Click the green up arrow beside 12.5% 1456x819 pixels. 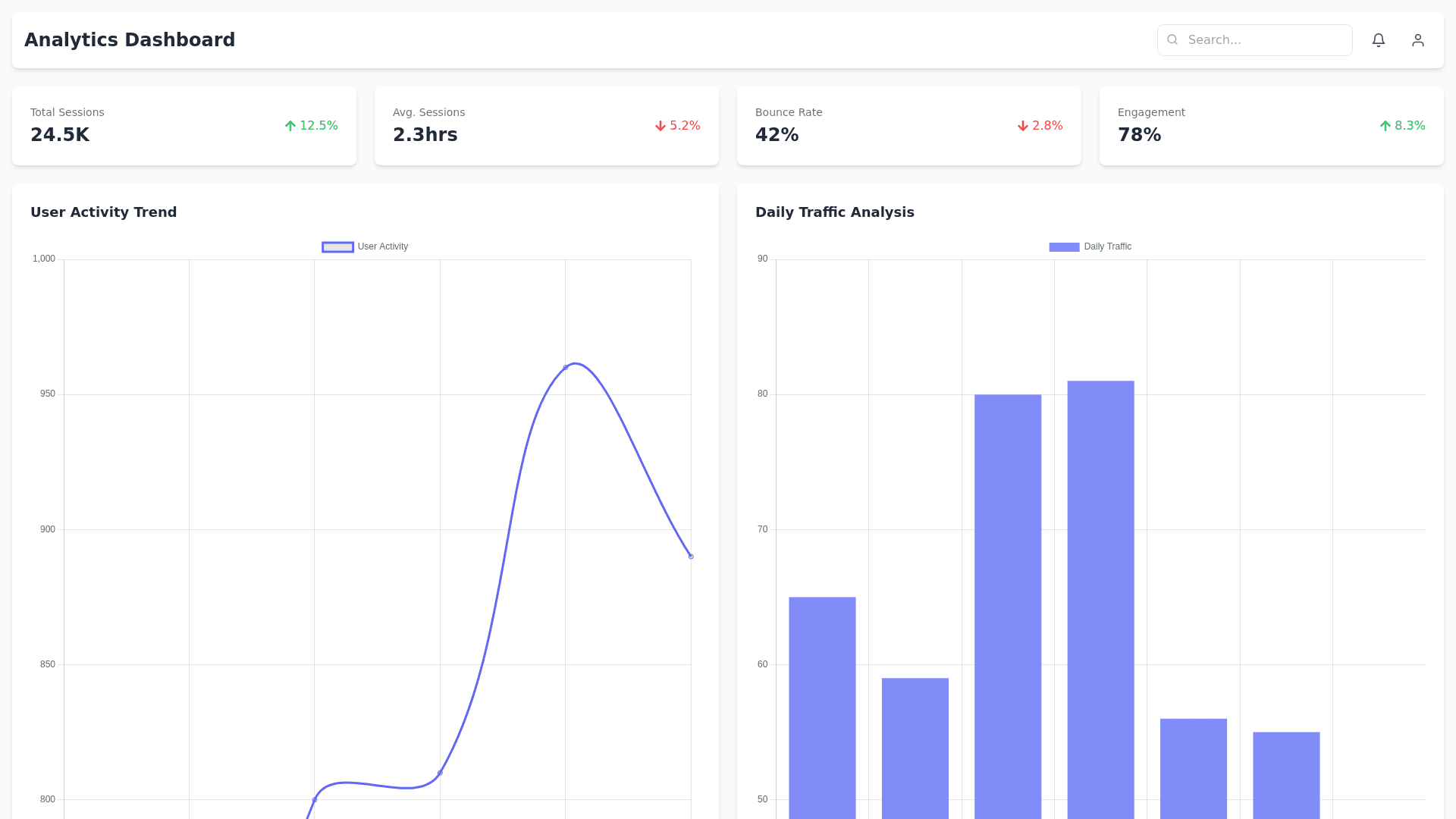coord(290,126)
